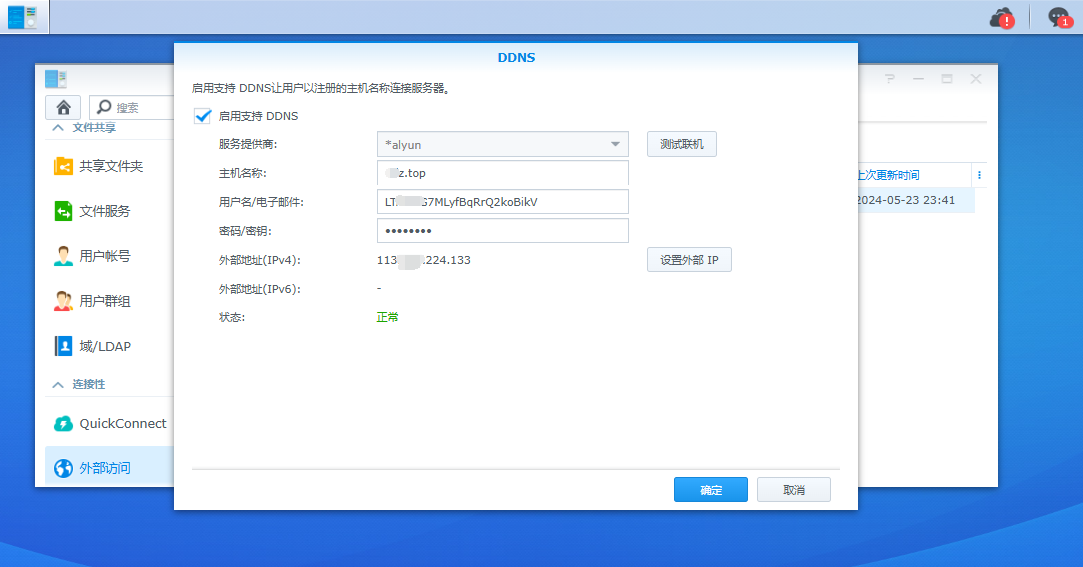Click the password/key input field
This screenshot has width=1083, height=567.
[x=503, y=231]
